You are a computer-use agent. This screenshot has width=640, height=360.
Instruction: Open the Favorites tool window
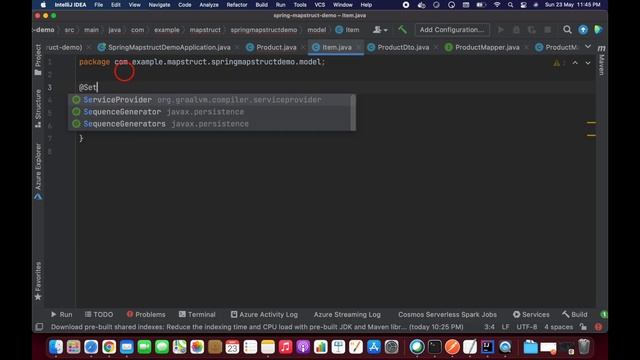[38, 281]
